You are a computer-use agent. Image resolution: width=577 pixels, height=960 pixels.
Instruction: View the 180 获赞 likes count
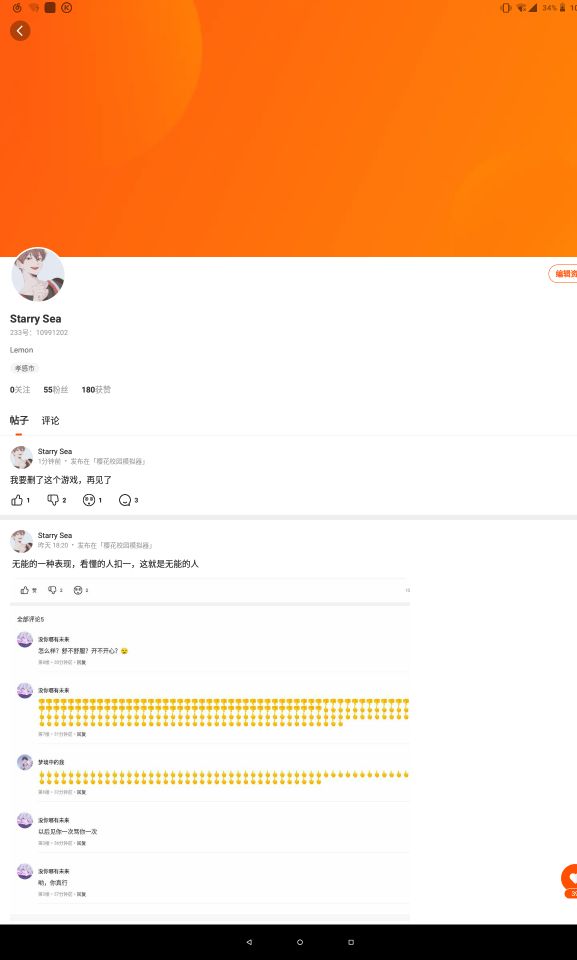coord(96,389)
